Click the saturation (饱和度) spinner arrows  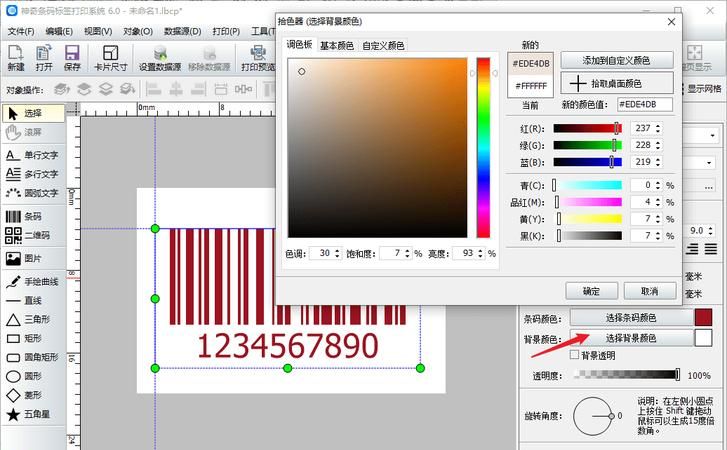pos(407,254)
